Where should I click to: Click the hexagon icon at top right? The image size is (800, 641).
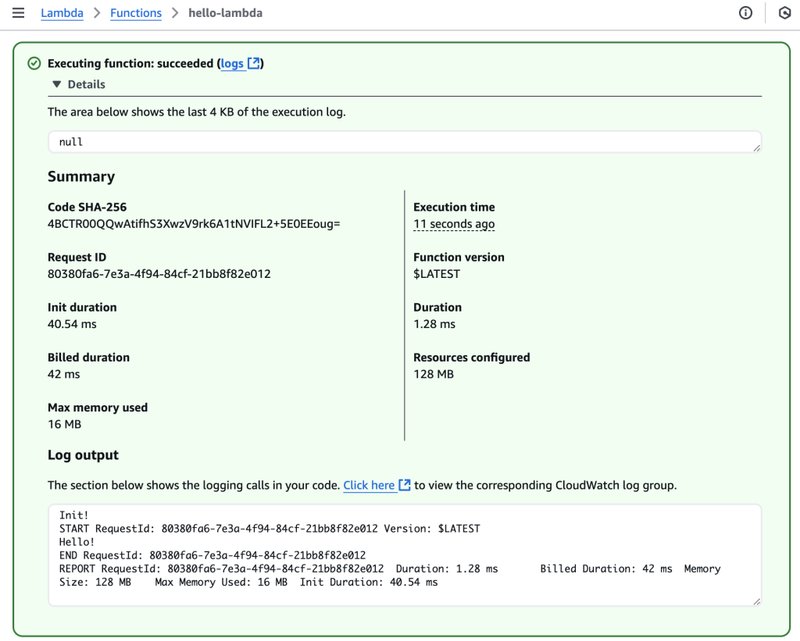pyautogui.click(x=784, y=13)
